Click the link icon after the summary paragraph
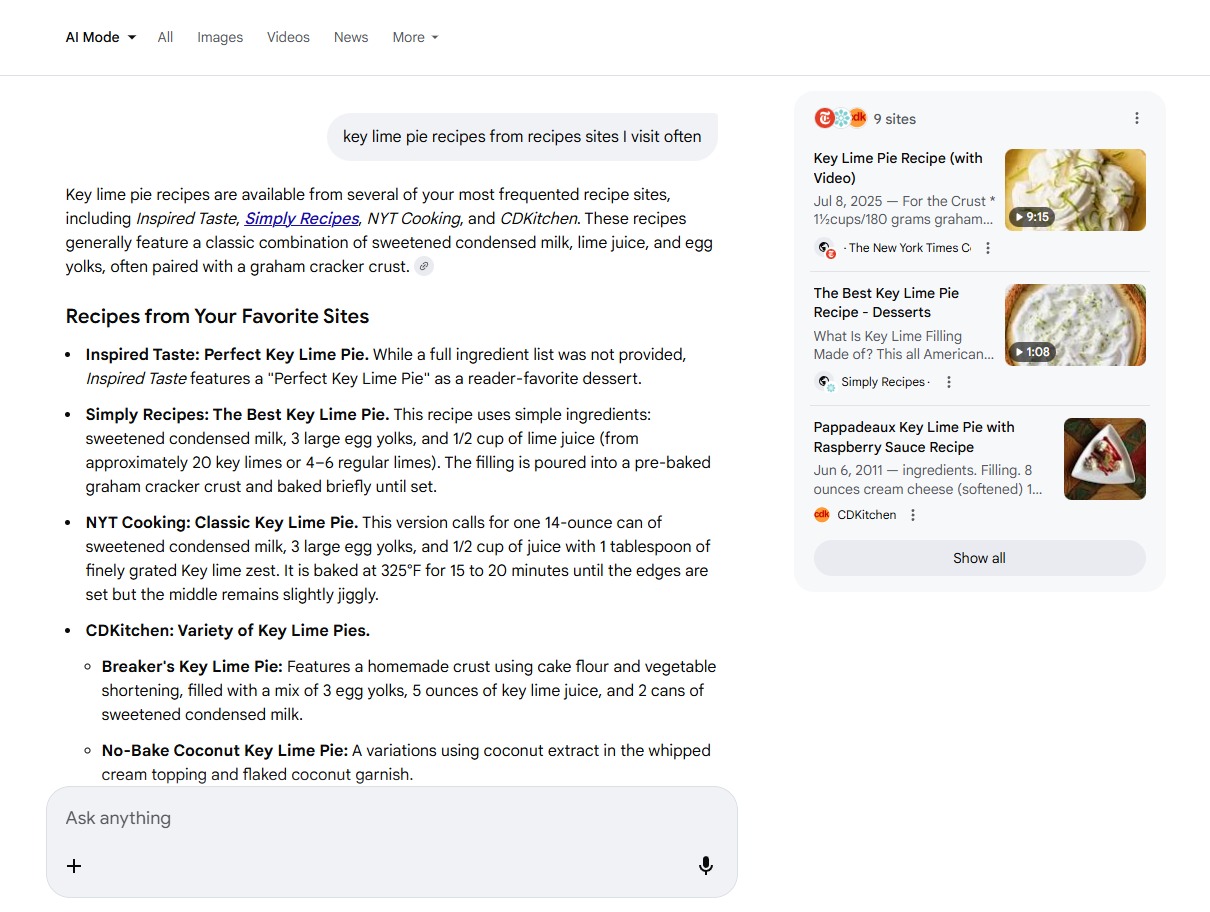1210x912 pixels. point(424,266)
